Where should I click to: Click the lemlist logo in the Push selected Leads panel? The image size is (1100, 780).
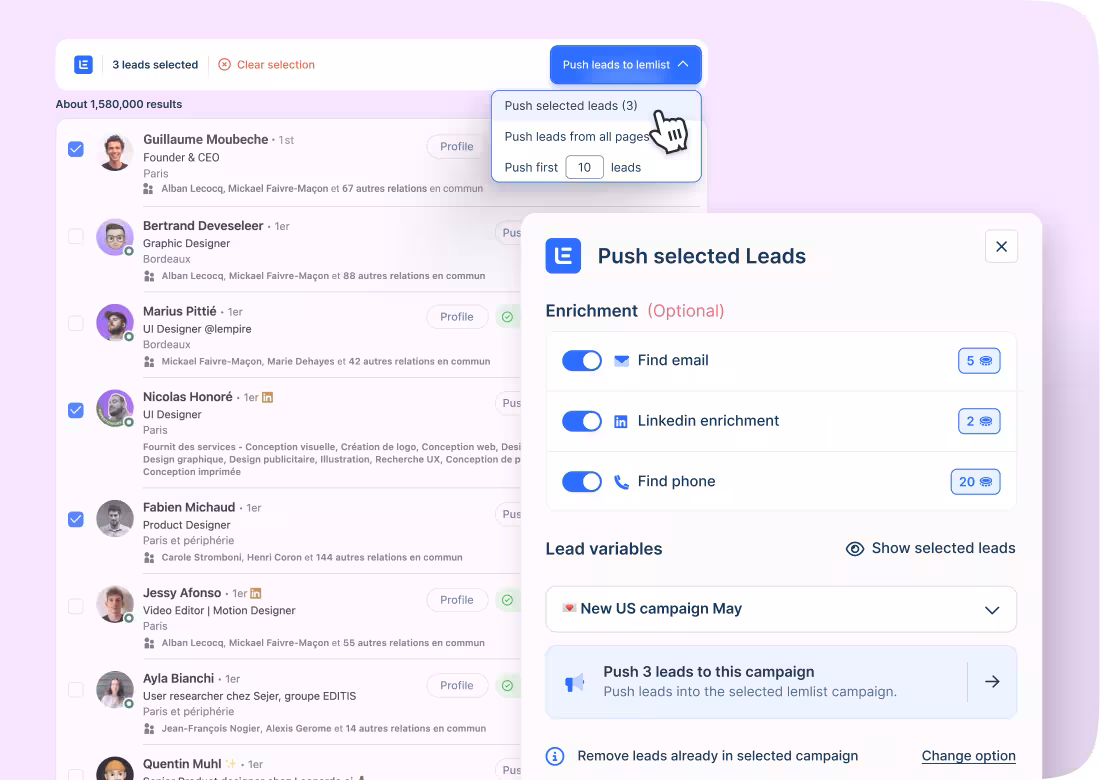click(x=563, y=256)
